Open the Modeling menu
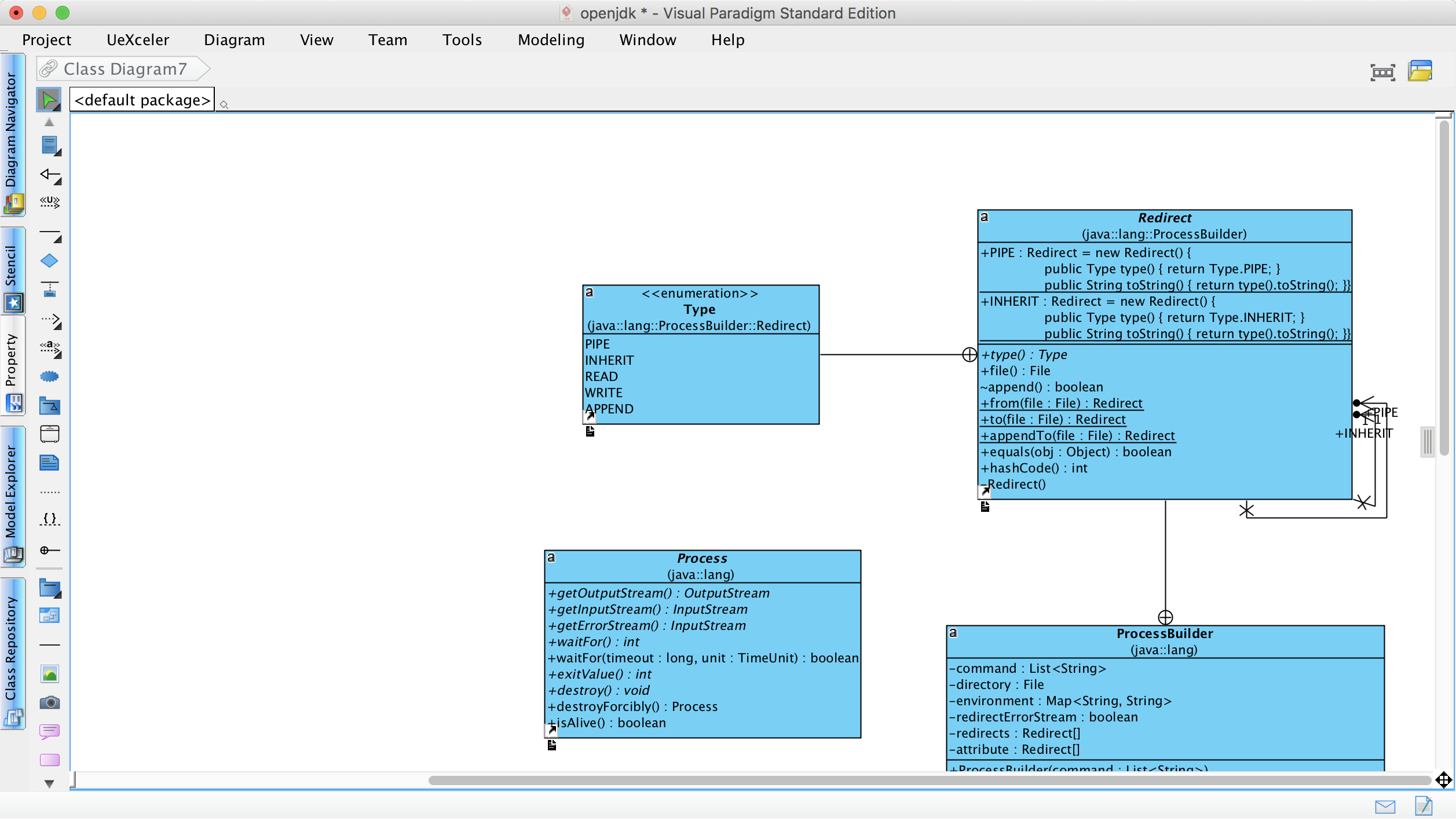 551,40
